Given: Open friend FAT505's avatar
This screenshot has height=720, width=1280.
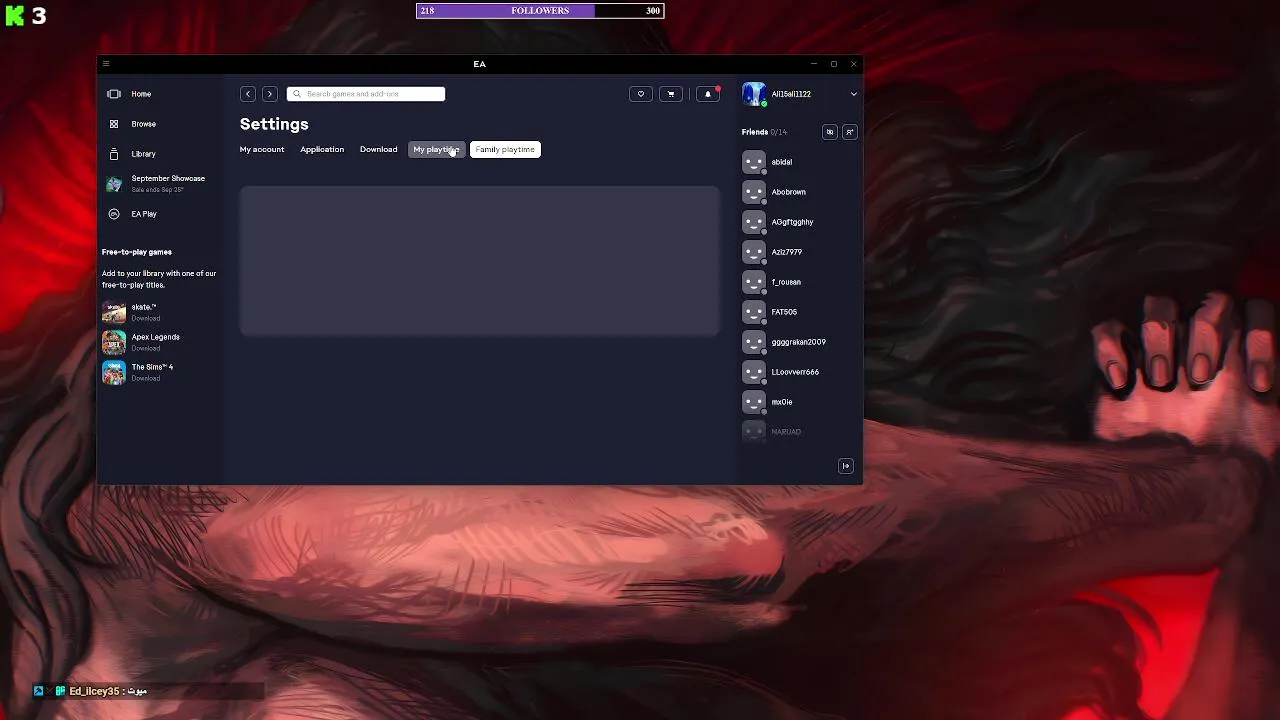Looking at the screenshot, I should (x=754, y=312).
